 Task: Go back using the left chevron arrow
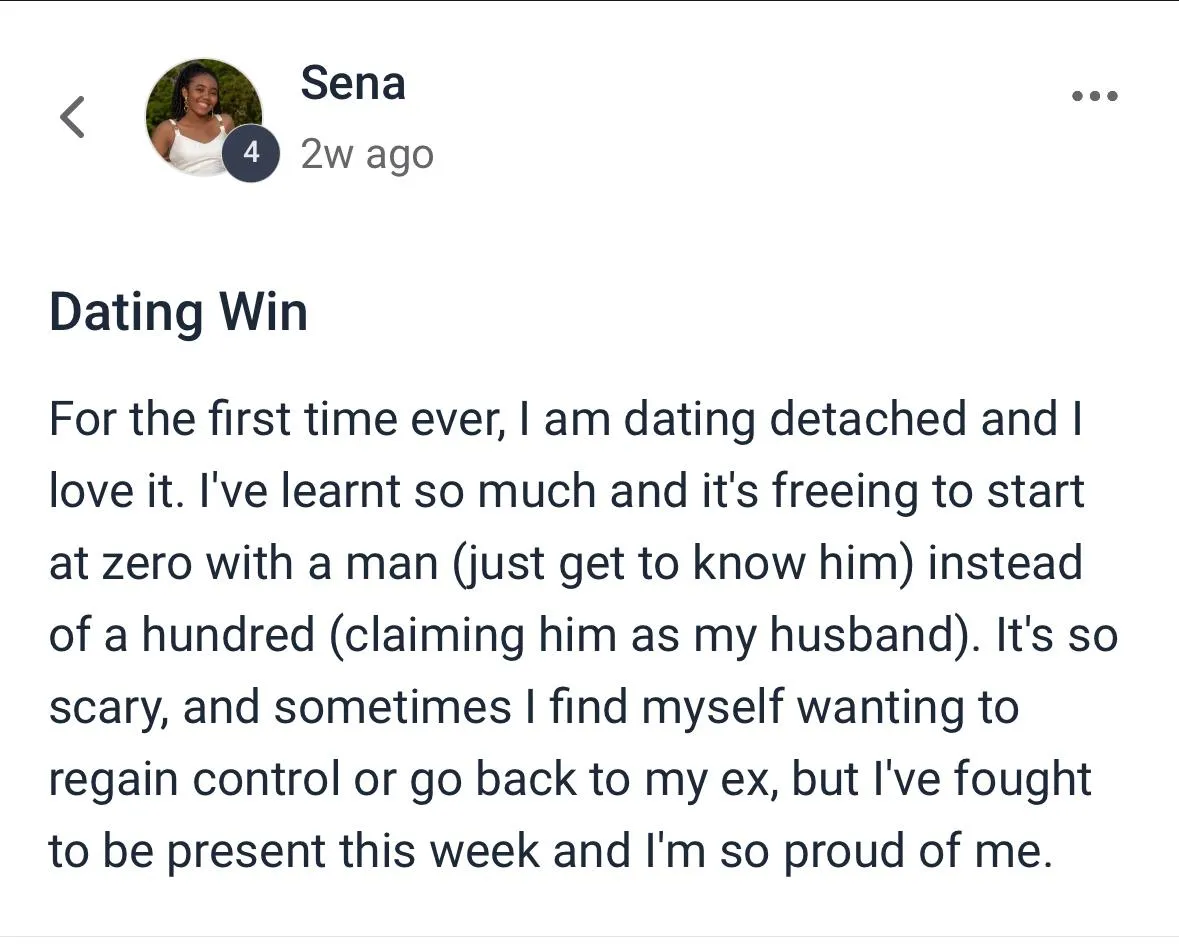pyautogui.click(x=72, y=117)
